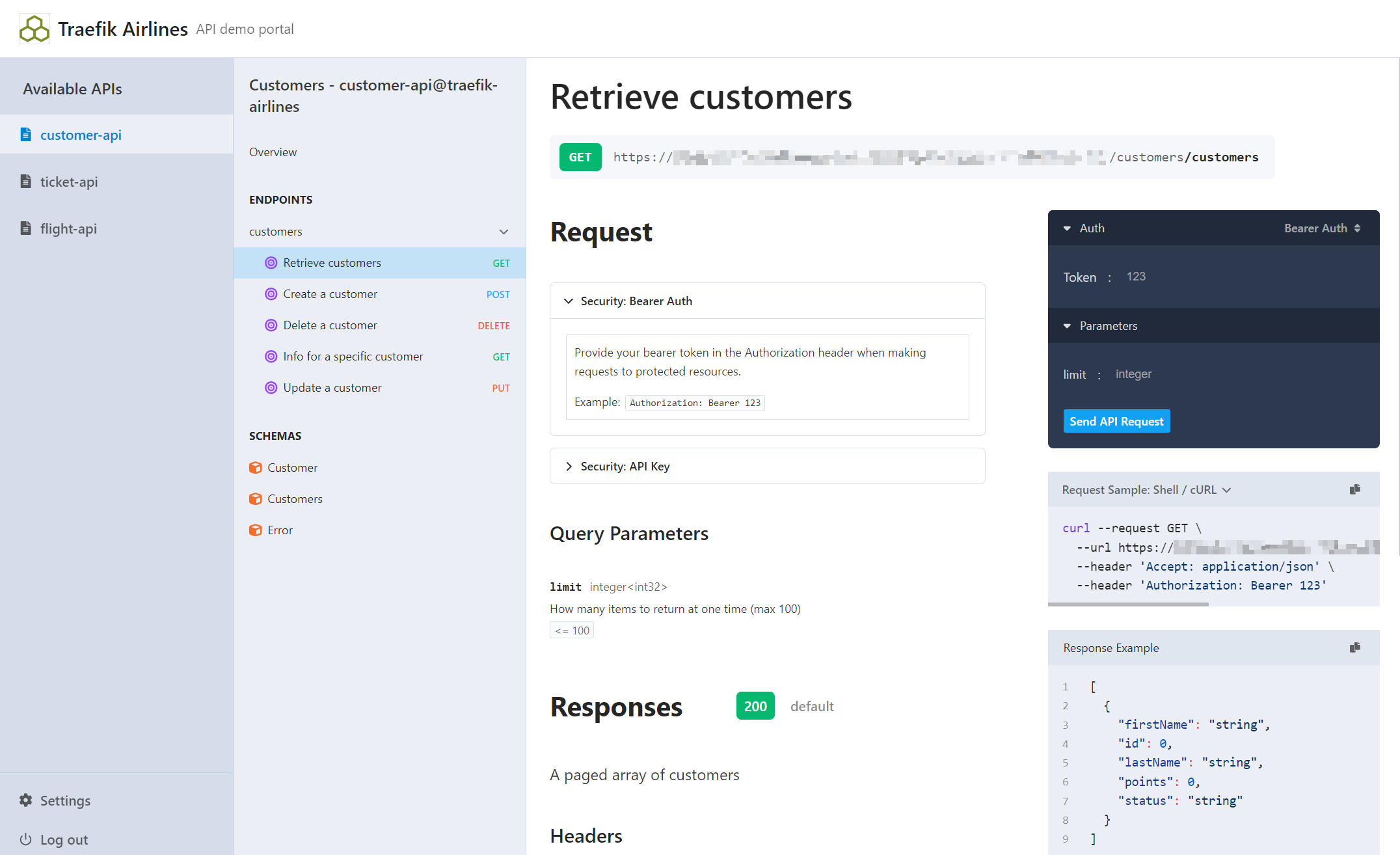Open the customer-api Overview page
Viewport: 1400px width, 855px height.
coord(273,152)
